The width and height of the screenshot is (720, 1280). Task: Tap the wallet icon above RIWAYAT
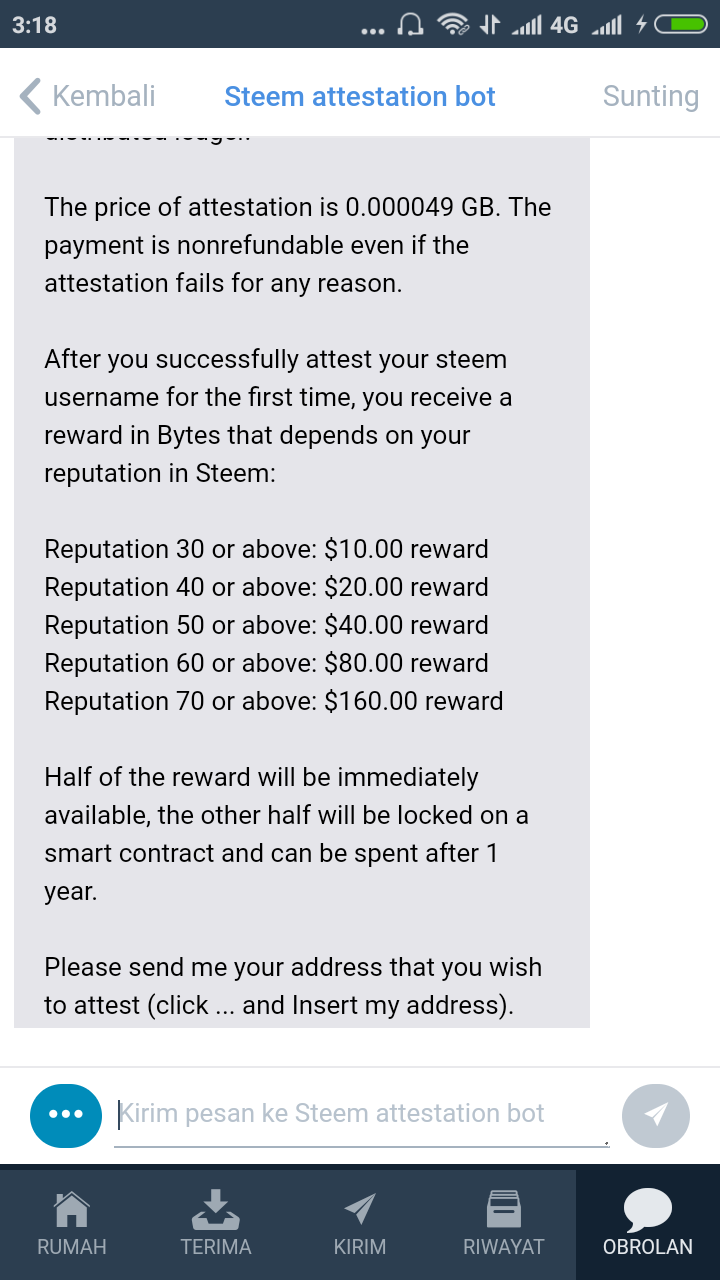[503, 1209]
